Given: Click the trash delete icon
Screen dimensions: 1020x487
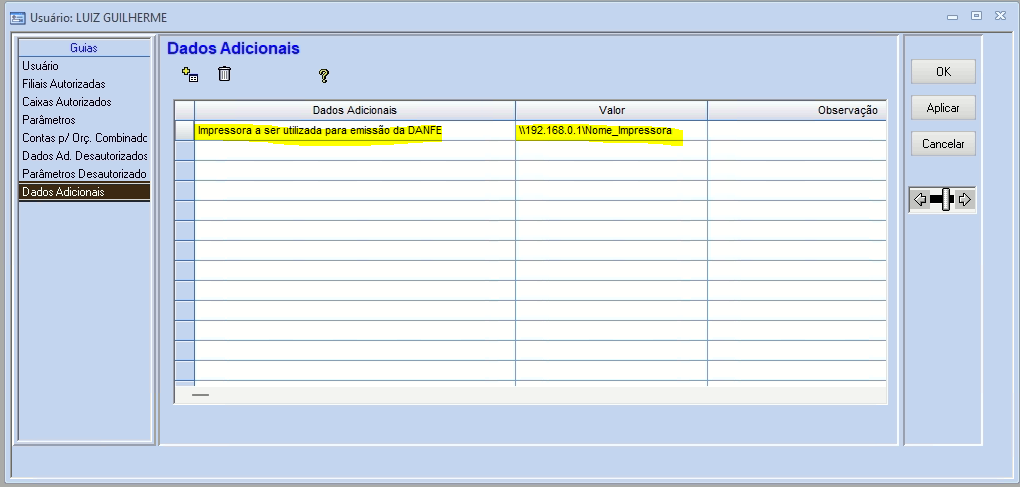Looking at the screenshot, I should click(x=225, y=74).
